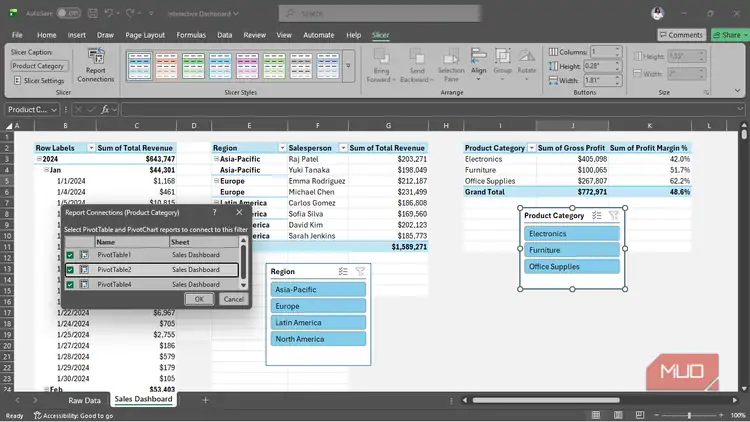750x422 pixels.
Task: Add a new sheet with plus icon
Action: pyautogui.click(x=205, y=400)
